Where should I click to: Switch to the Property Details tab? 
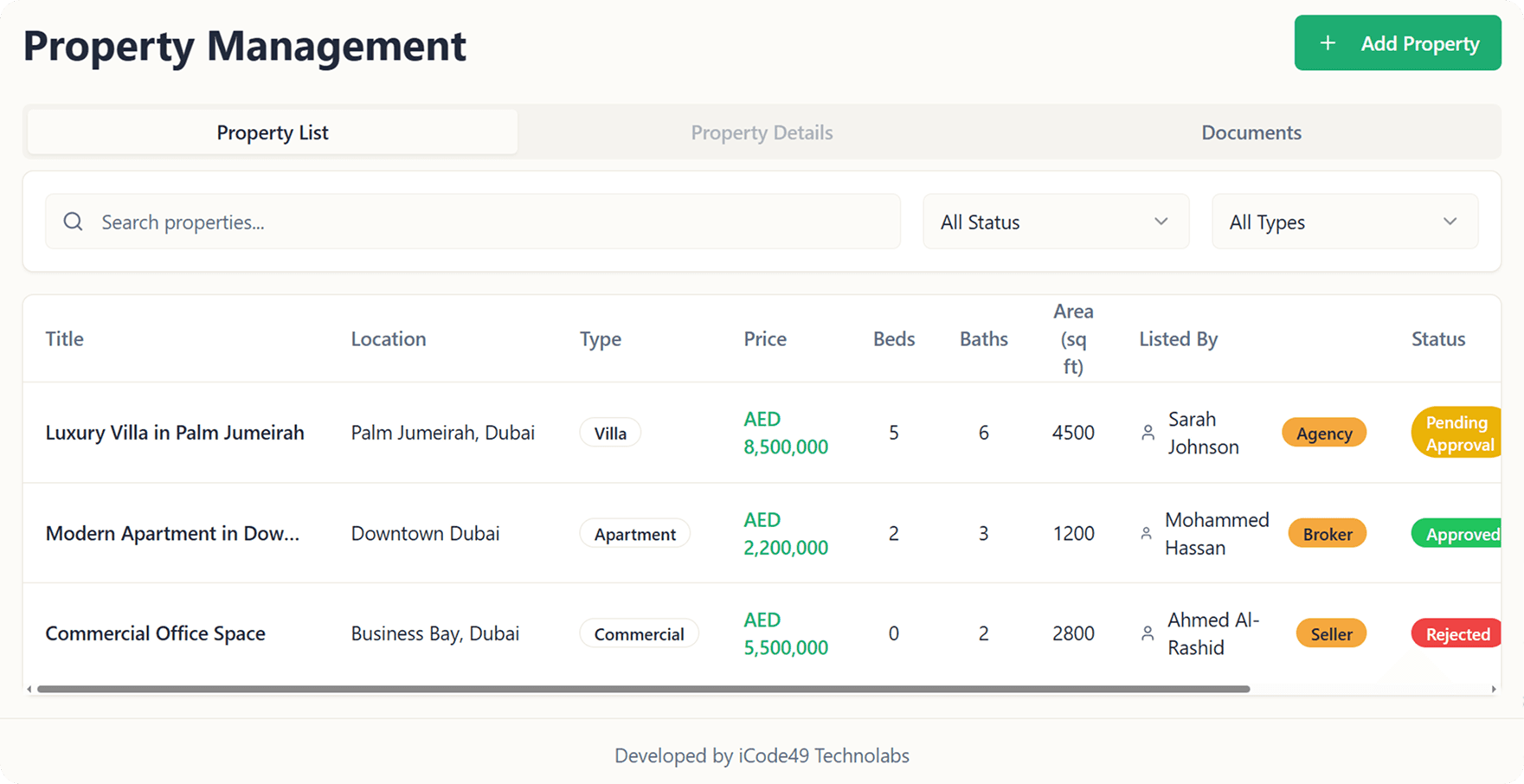pos(762,132)
